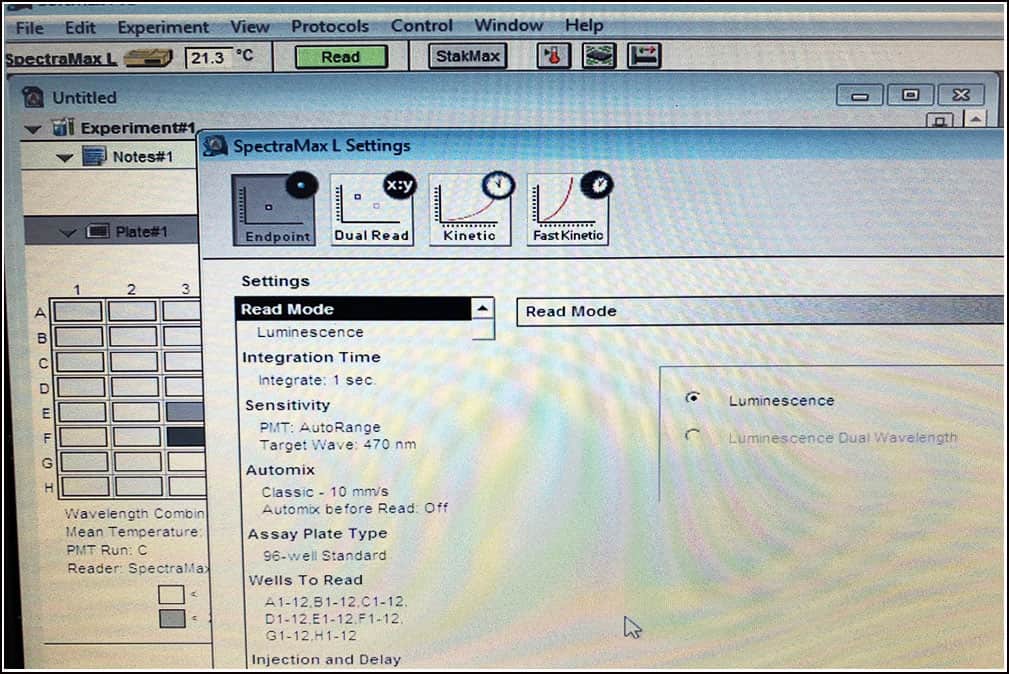Click the Untitled document window icon

[x=33, y=97]
